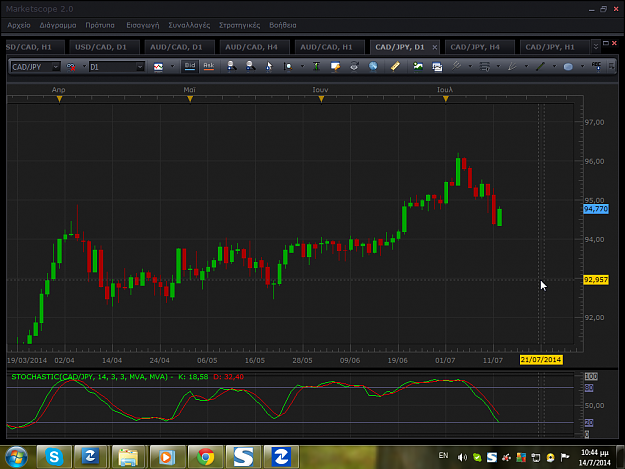Image resolution: width=625 pixels, height=469 pixels.
Task: Expand the line tool options arrow
Action: tap(554, 66)
